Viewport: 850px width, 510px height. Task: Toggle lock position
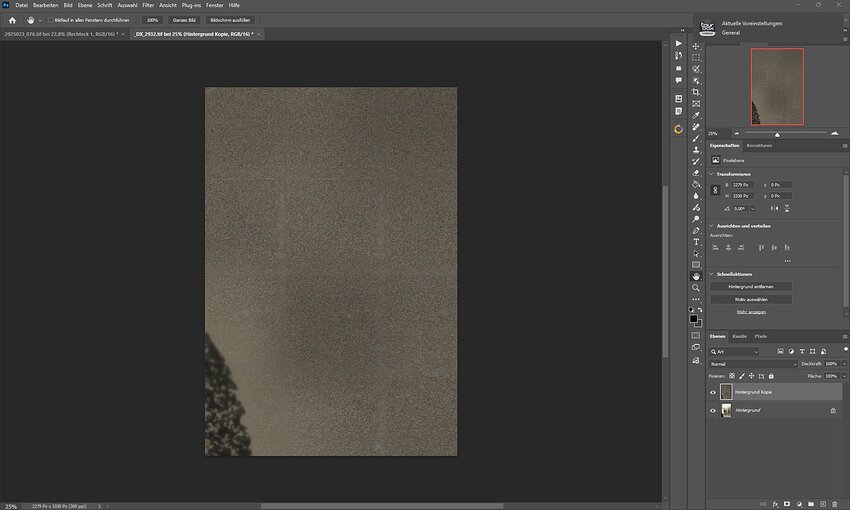coord(751,376)
